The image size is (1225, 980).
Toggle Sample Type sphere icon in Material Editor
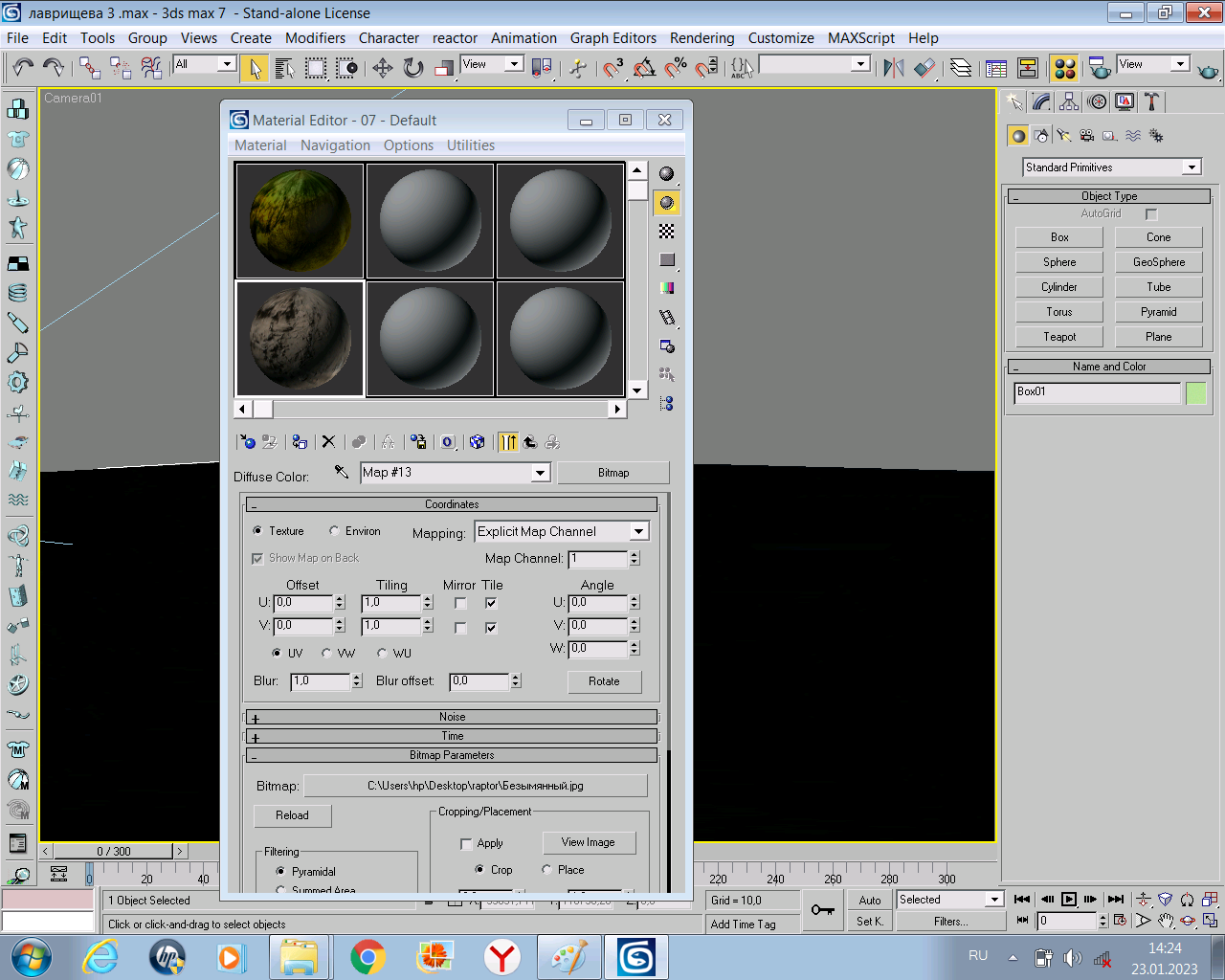667,174
